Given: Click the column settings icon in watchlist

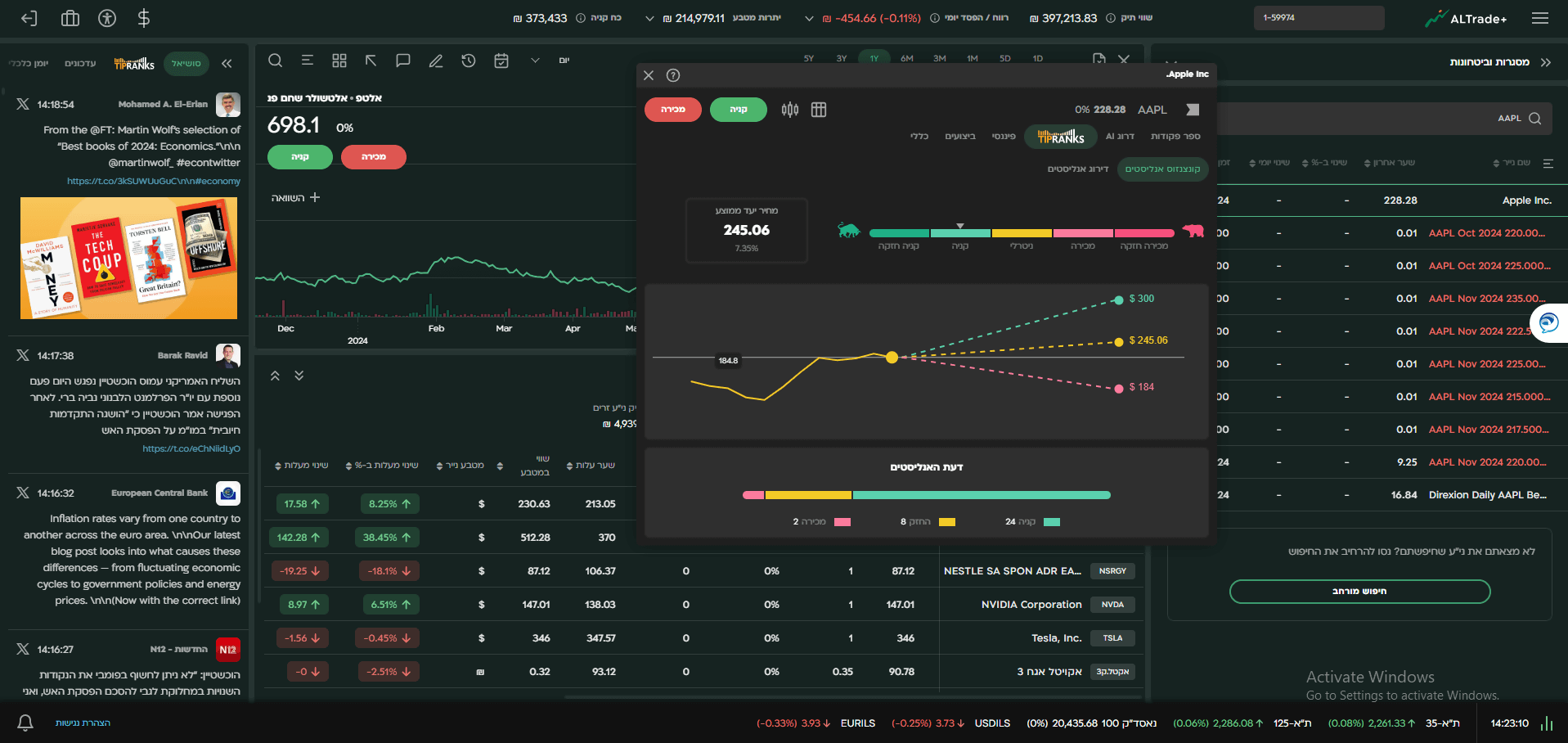Looking at the screenshot, I should [x=1548, y=164].
